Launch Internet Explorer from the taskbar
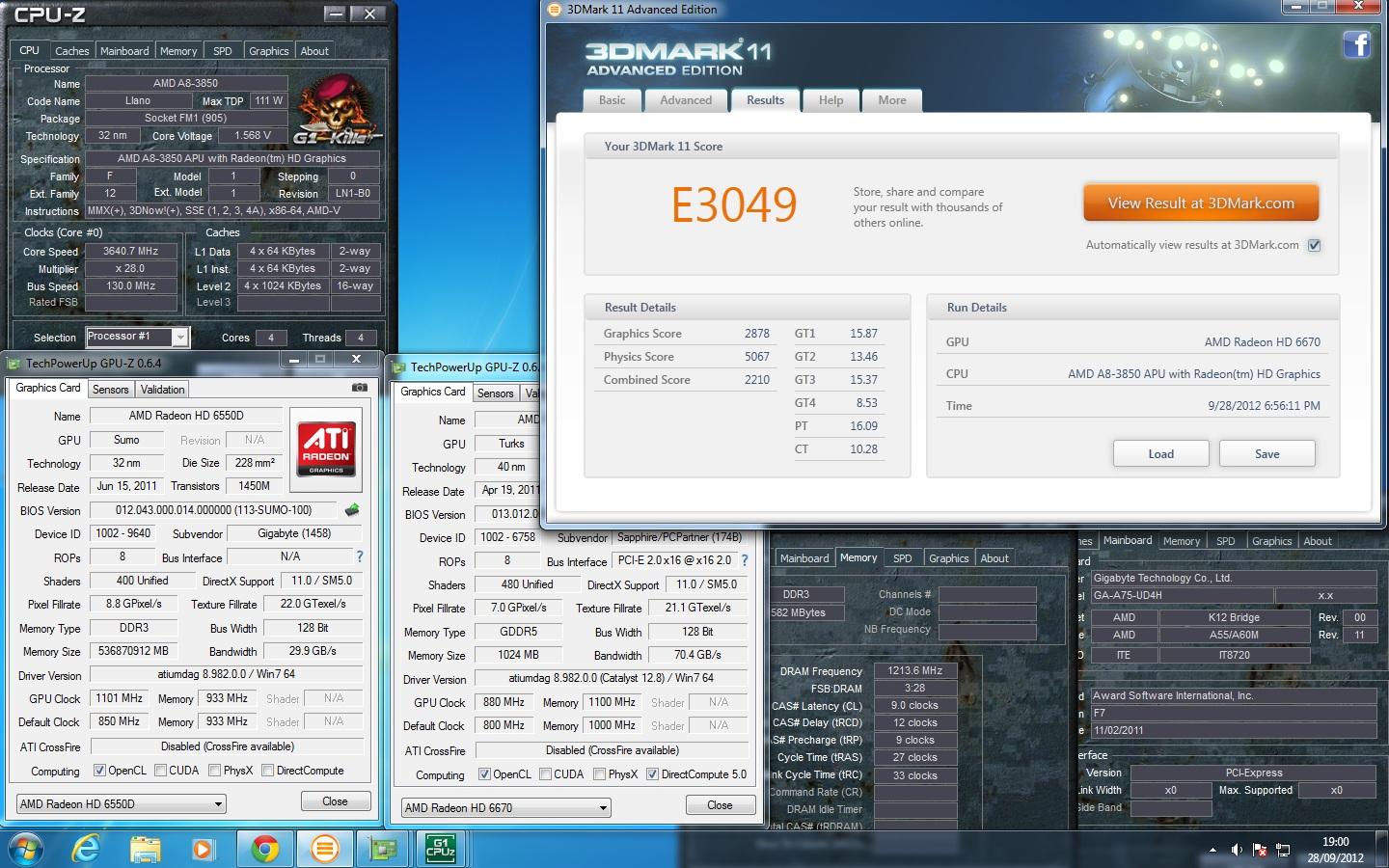1389x868 pixels. pyautogui.click(x=87, y=849)
